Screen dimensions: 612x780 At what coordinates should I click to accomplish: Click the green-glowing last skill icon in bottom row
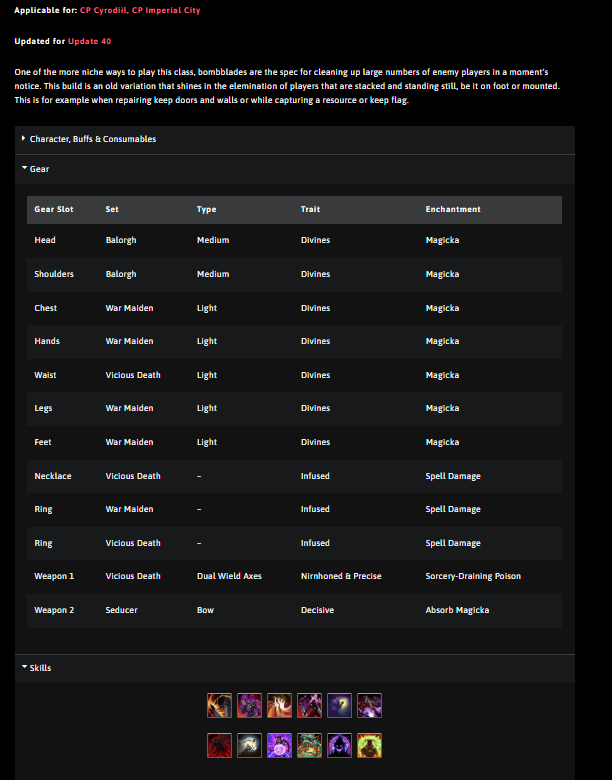370,745
